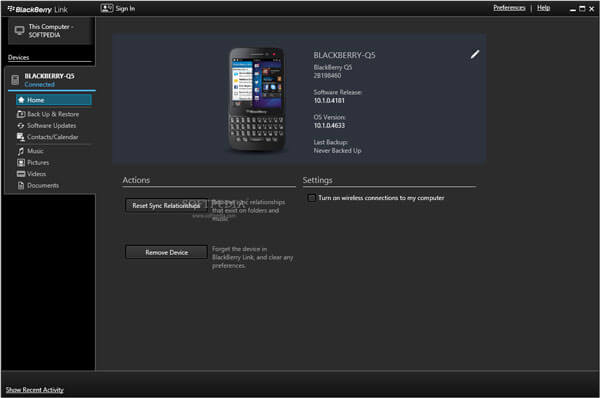Click the pencil edit device name icon

474,54
